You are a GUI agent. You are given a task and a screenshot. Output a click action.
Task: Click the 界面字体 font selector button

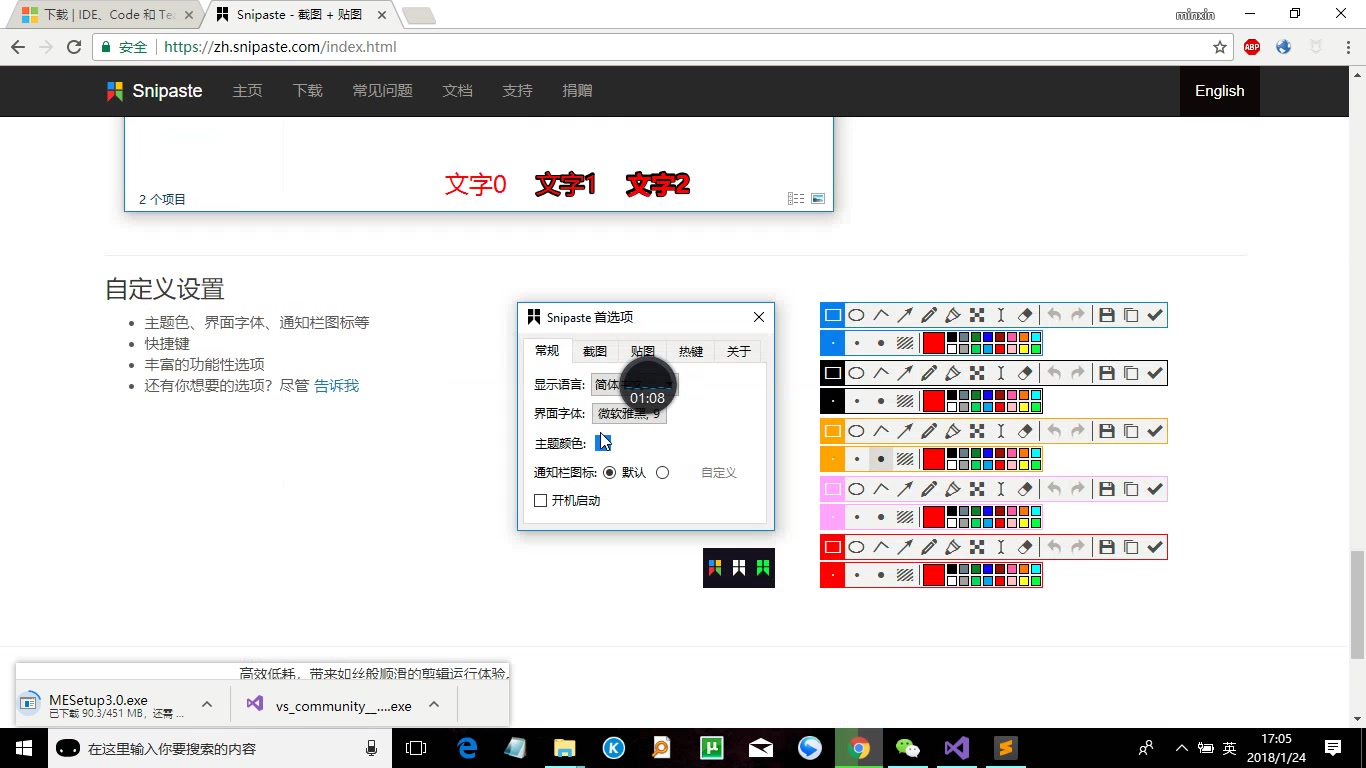tap(629, 413)
